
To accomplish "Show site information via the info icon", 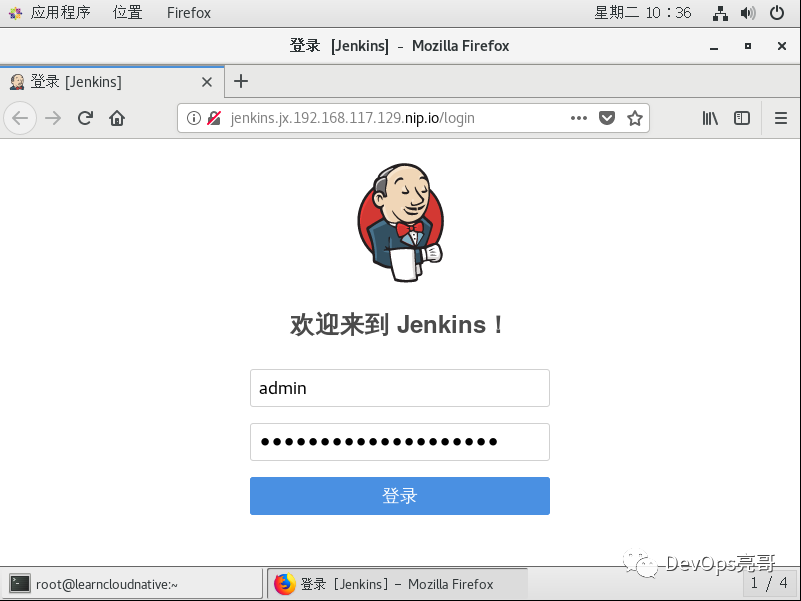I will (194, 118).
